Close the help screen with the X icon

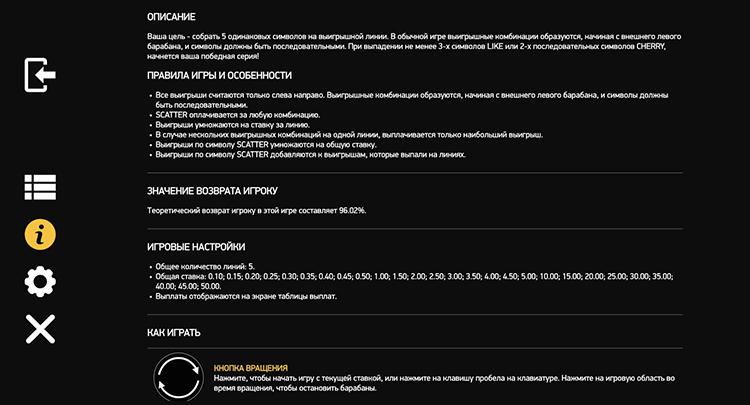[39, 328]
